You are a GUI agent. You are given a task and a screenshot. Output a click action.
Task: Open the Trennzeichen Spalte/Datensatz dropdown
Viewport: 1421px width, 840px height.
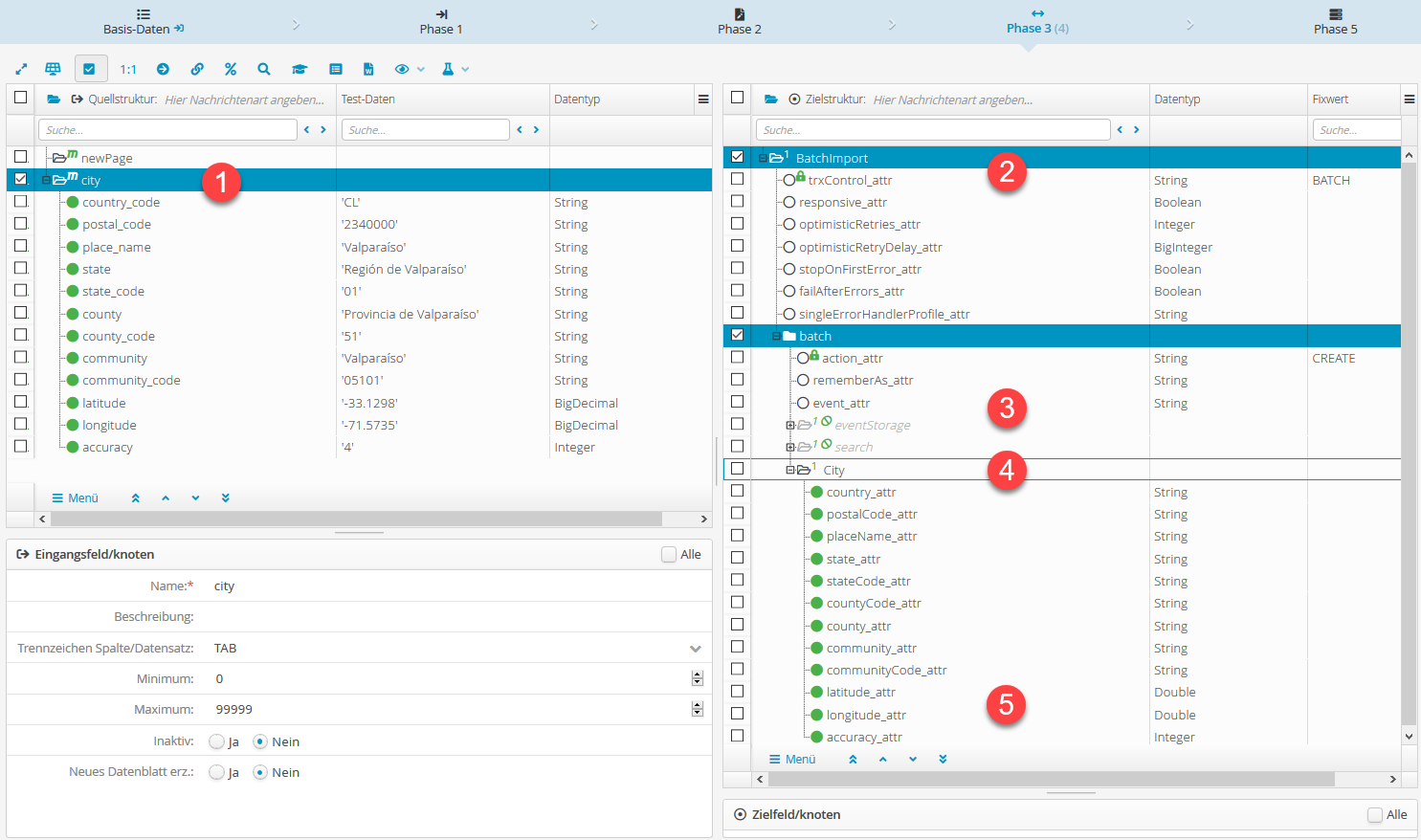pos(696,649)
